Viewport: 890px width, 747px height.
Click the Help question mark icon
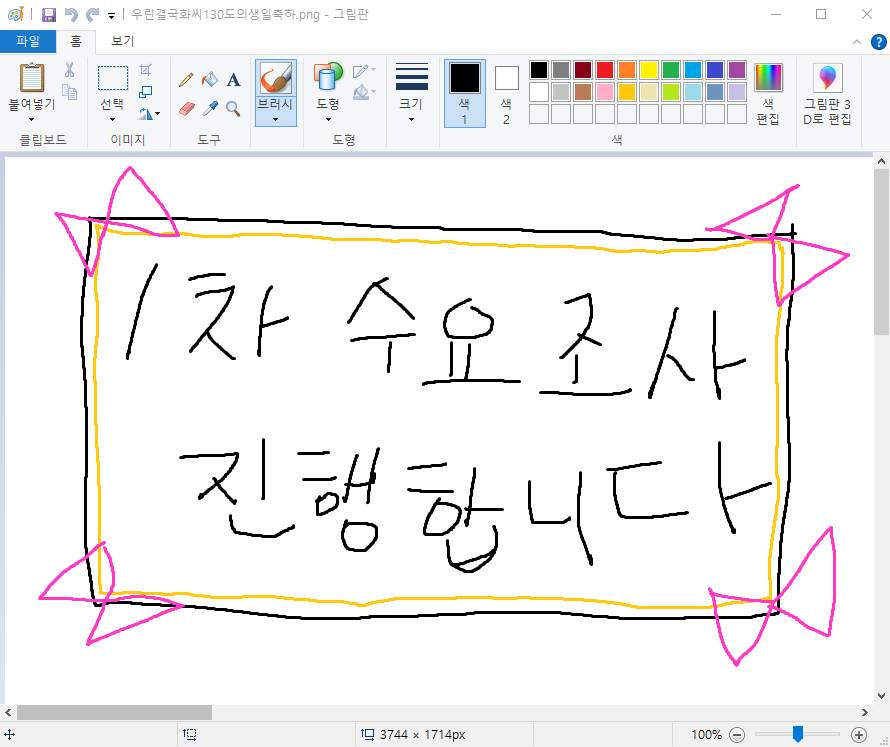(x=878, y=42)
